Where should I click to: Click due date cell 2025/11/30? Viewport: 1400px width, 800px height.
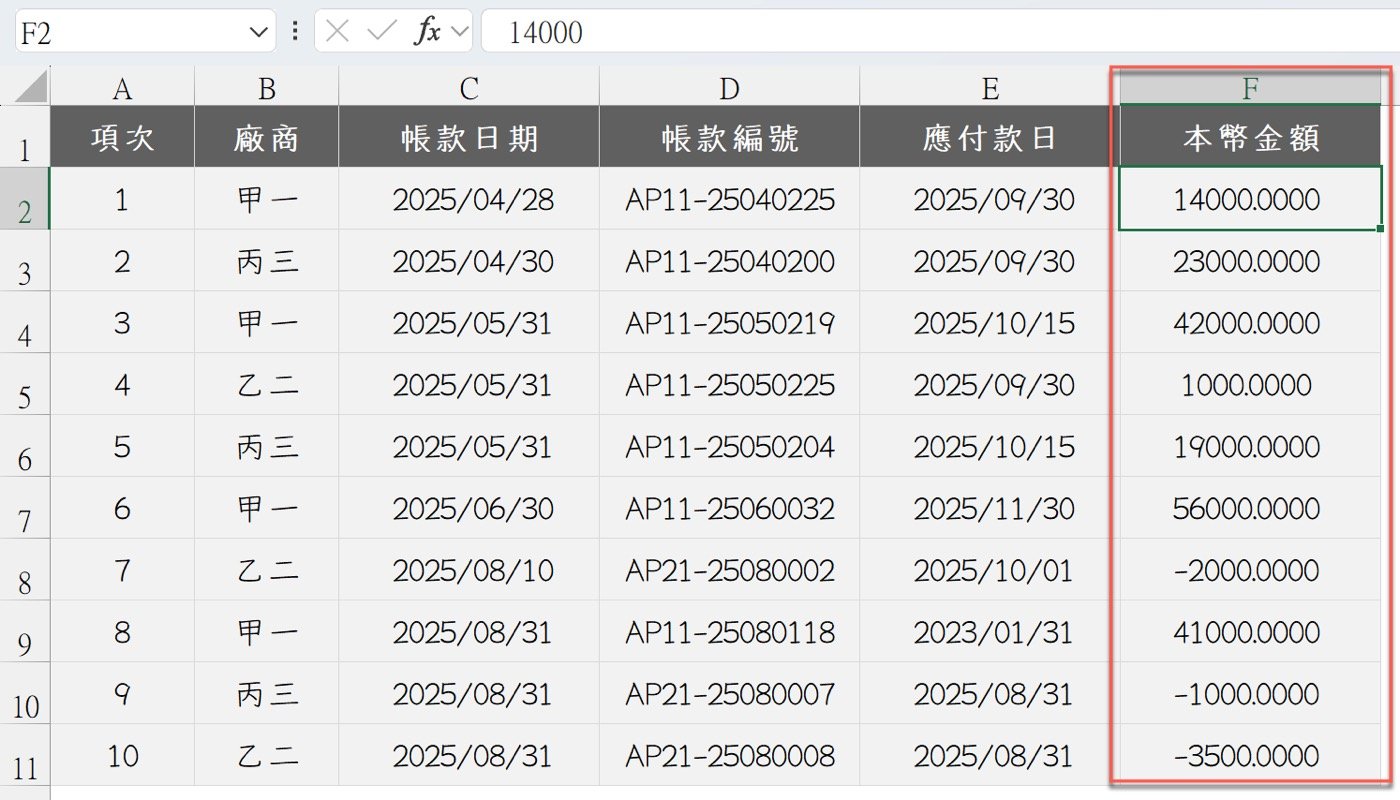pos(989,508)
